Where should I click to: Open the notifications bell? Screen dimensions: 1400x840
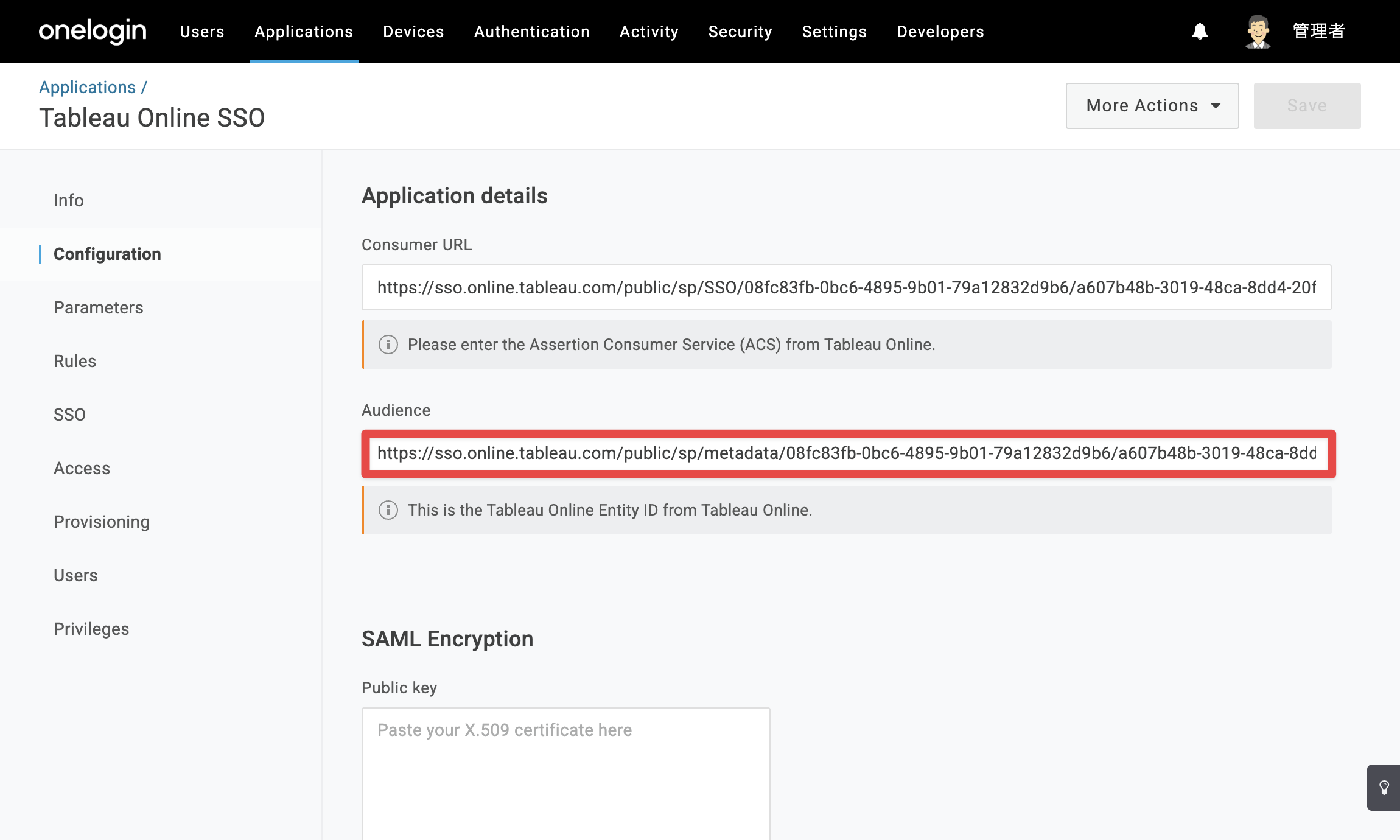[1200, 31]
